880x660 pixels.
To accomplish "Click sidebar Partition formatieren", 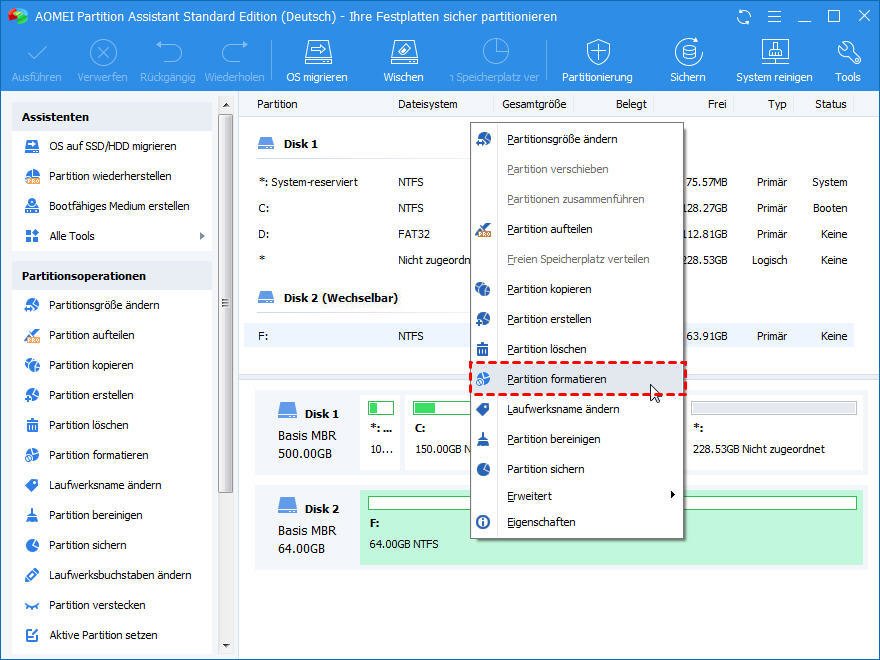I will tap(98, 455).
